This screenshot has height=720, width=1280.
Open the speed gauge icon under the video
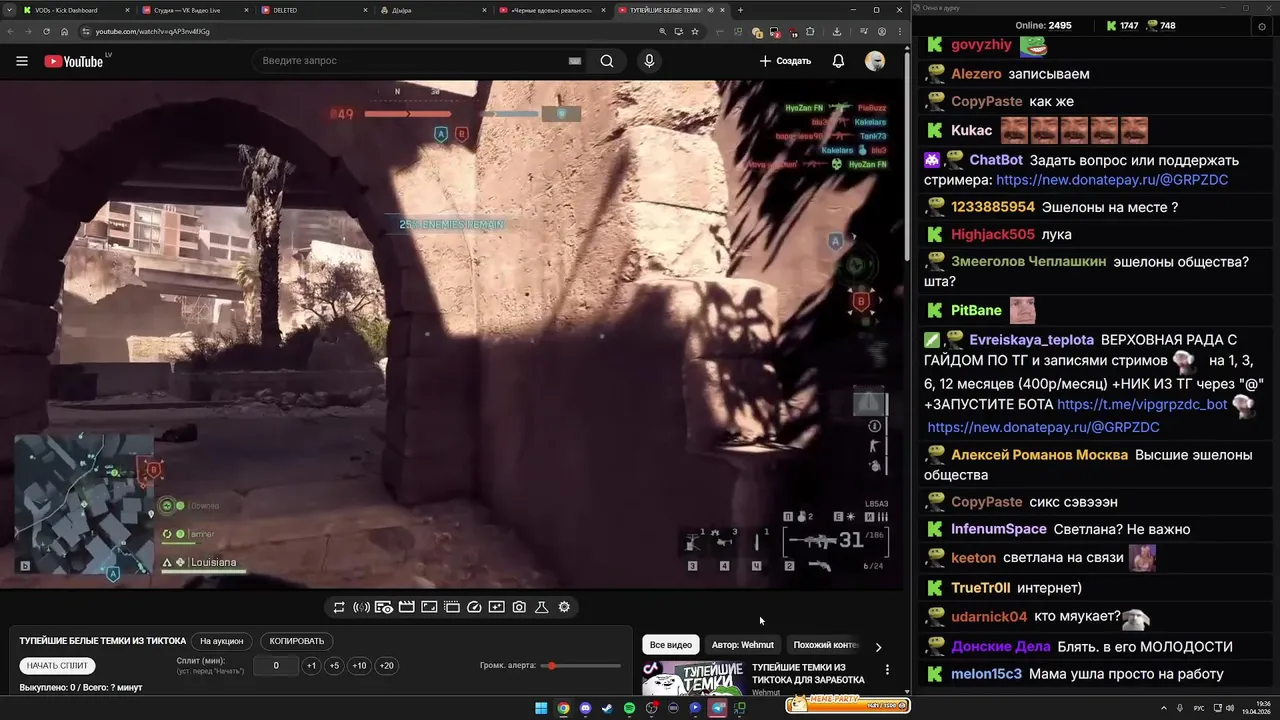tap(475, 607)
